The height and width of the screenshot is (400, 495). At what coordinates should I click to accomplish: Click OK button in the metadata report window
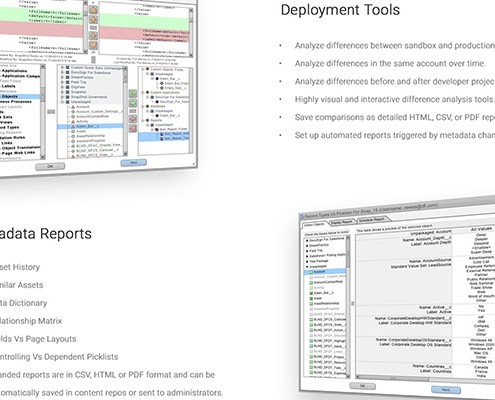click(x=362, y=386)
